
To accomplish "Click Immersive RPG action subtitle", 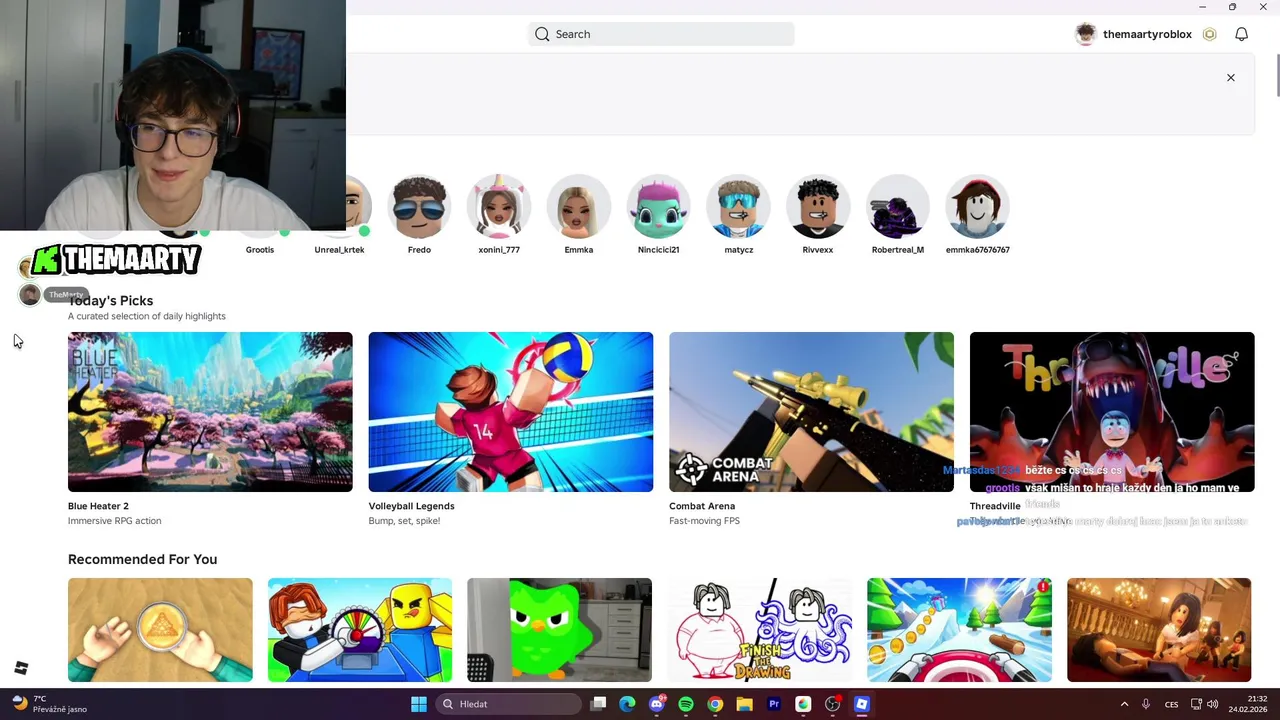I will [x=114, y=521].
